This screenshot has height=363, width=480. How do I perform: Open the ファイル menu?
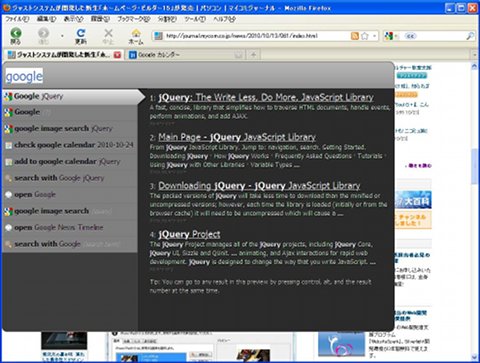coord(17,19)
